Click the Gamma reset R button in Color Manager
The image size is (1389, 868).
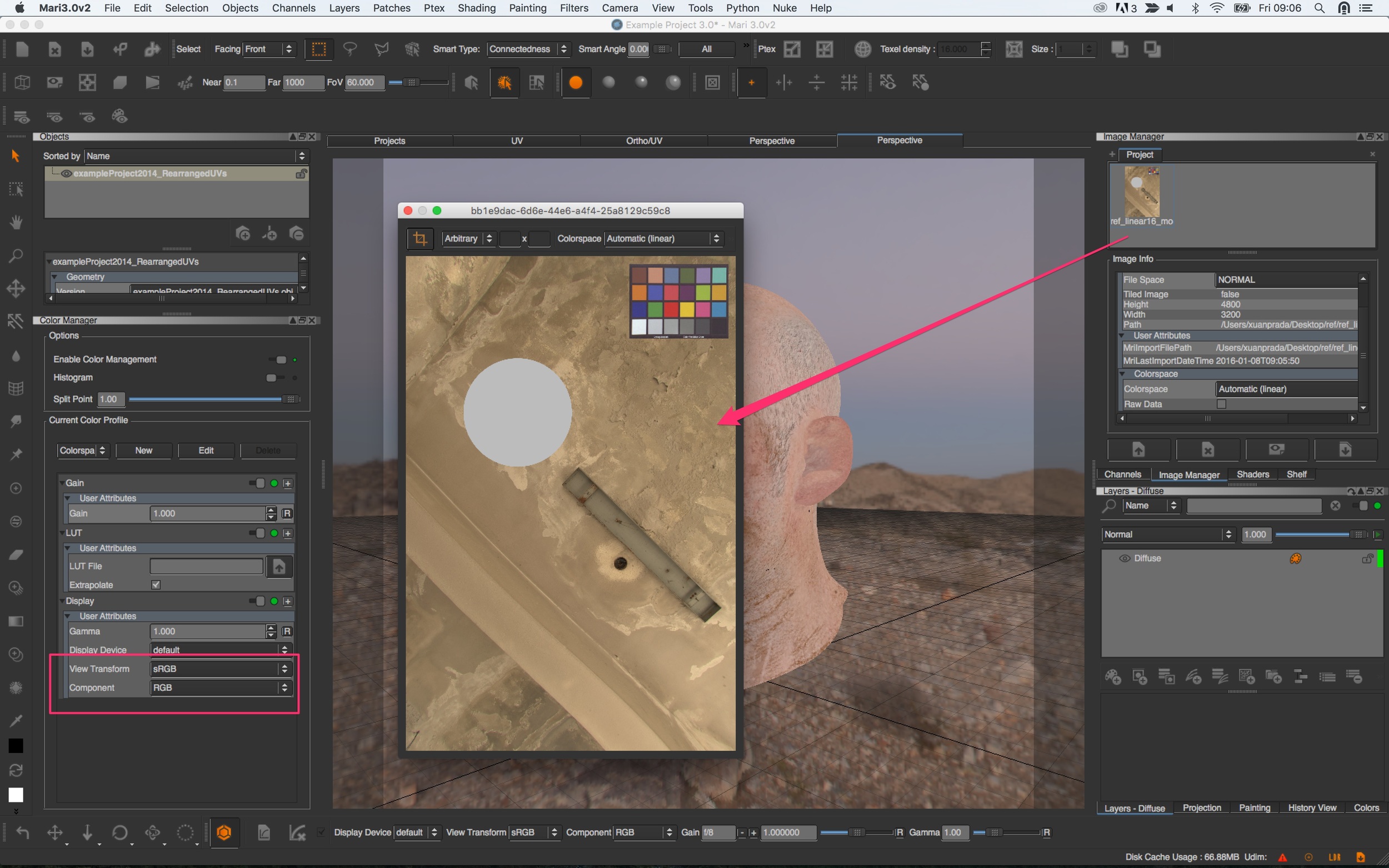(287, 631)
